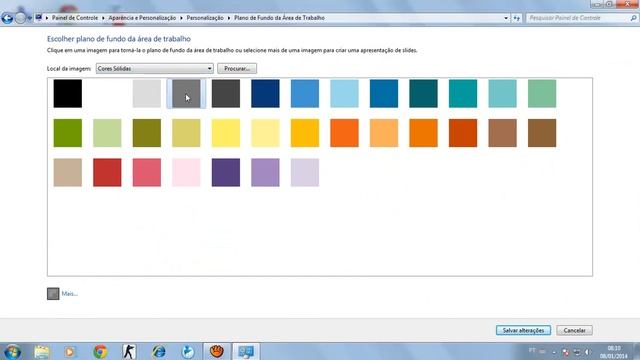Choose the pale lilac swatch

point(305,173)
